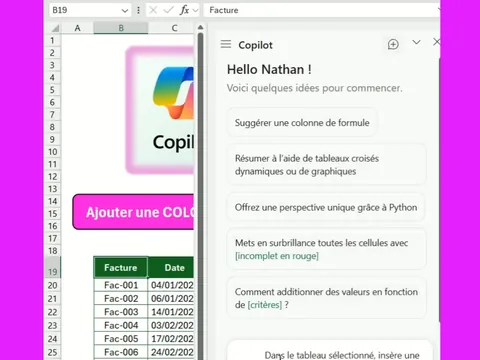The width and height of the screenshot is (480, 360).
Task: Start a new Copilot chat
Action: coord(393,44)
